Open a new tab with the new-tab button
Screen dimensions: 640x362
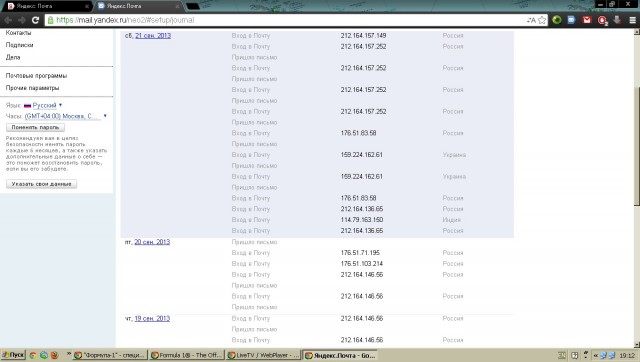click(193, 6)
